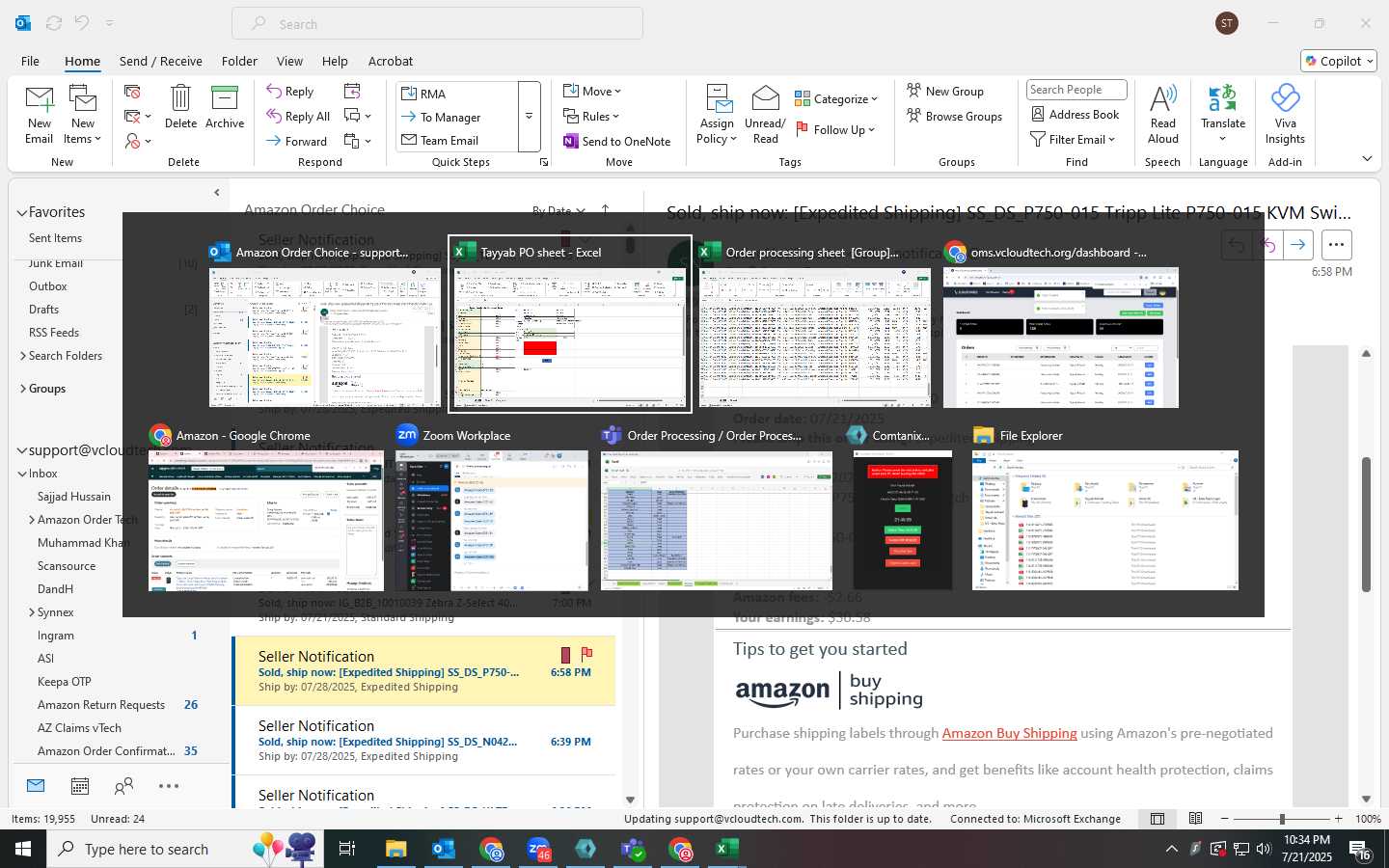Switch to Tayyab PO sheet Excel window
The image size is (1389, 868).
[x=569, y=324]
